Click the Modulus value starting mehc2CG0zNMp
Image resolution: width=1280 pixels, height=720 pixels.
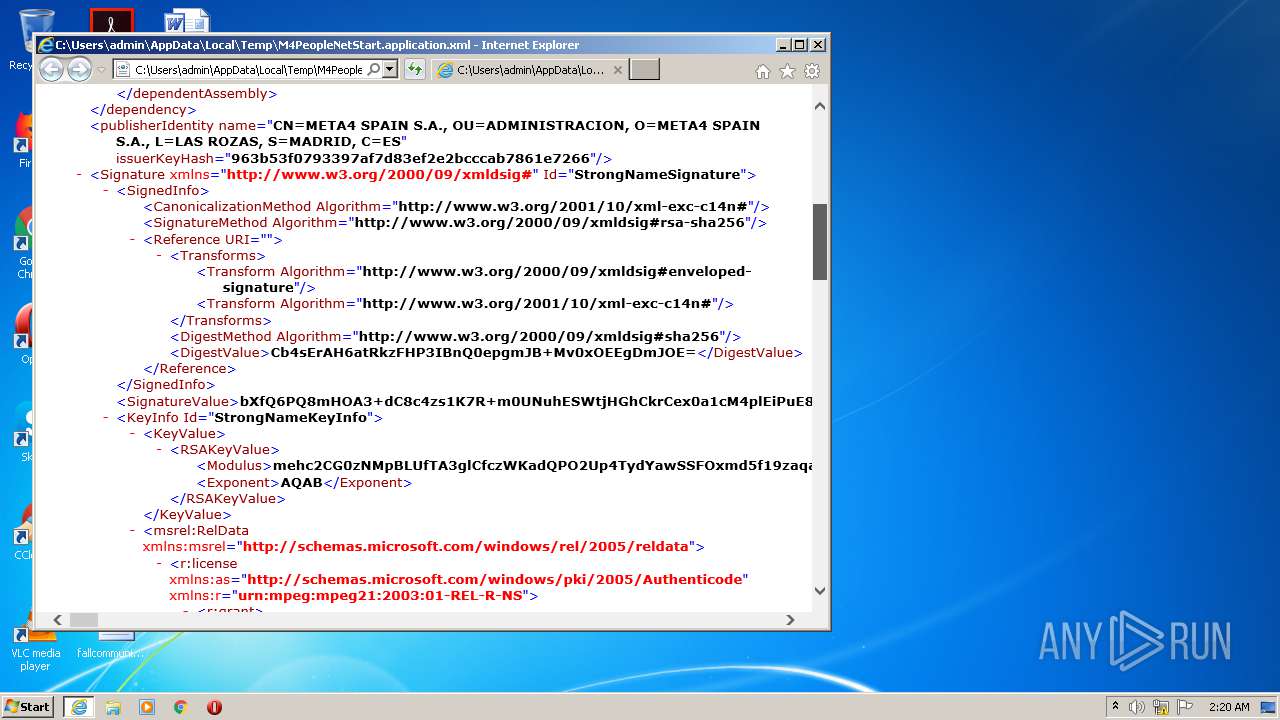click(543, 466)
